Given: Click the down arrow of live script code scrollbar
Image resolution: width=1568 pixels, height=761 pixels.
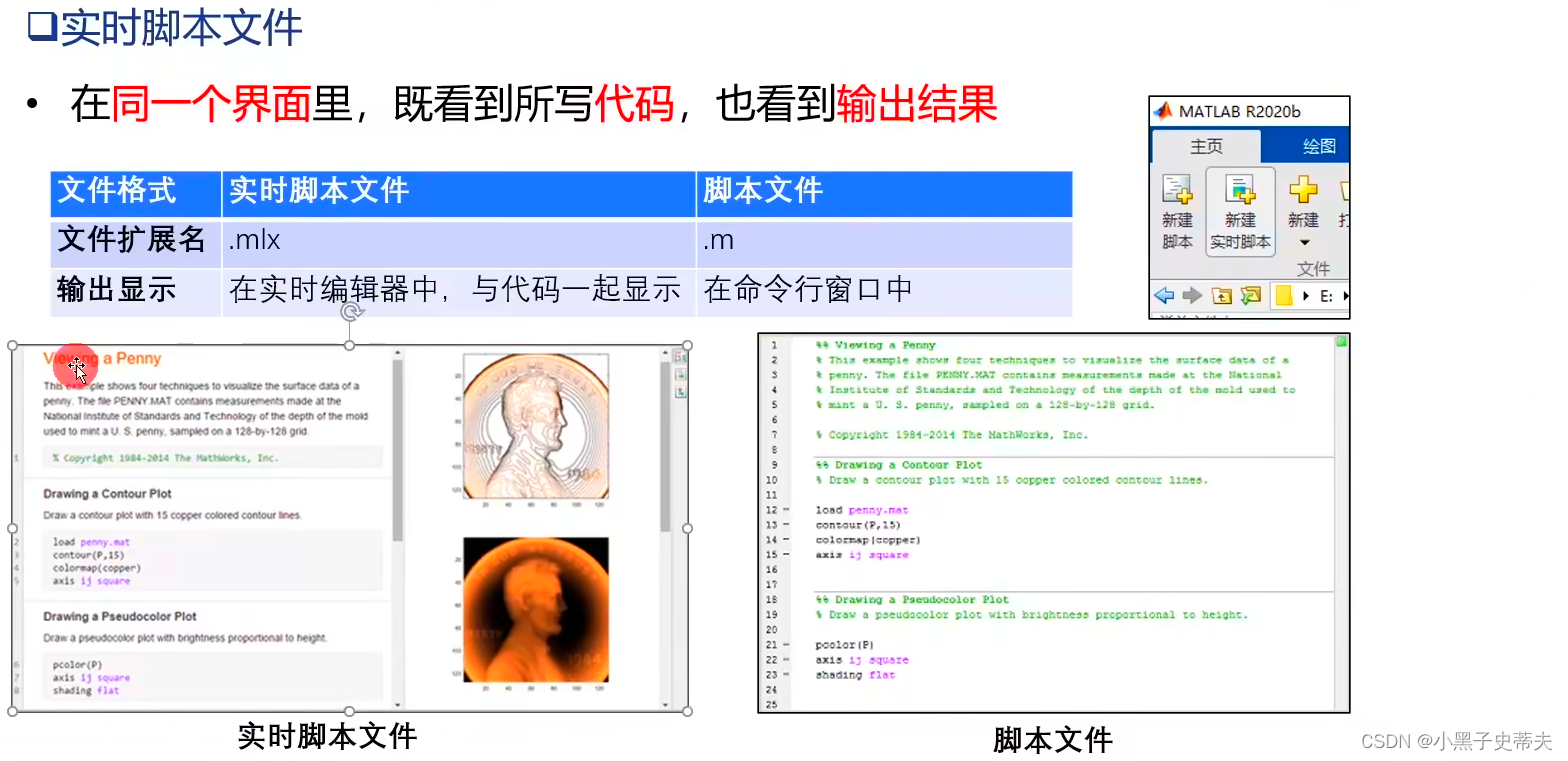Looking at the screenshot, I should 398,704.
